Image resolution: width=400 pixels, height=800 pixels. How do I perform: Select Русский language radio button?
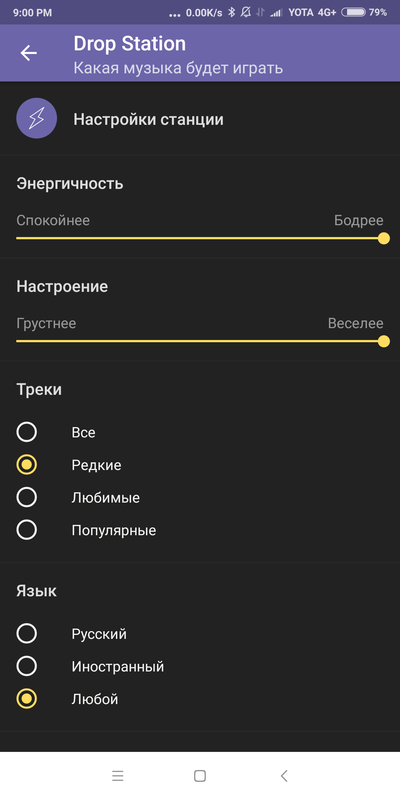pos(27,634)
